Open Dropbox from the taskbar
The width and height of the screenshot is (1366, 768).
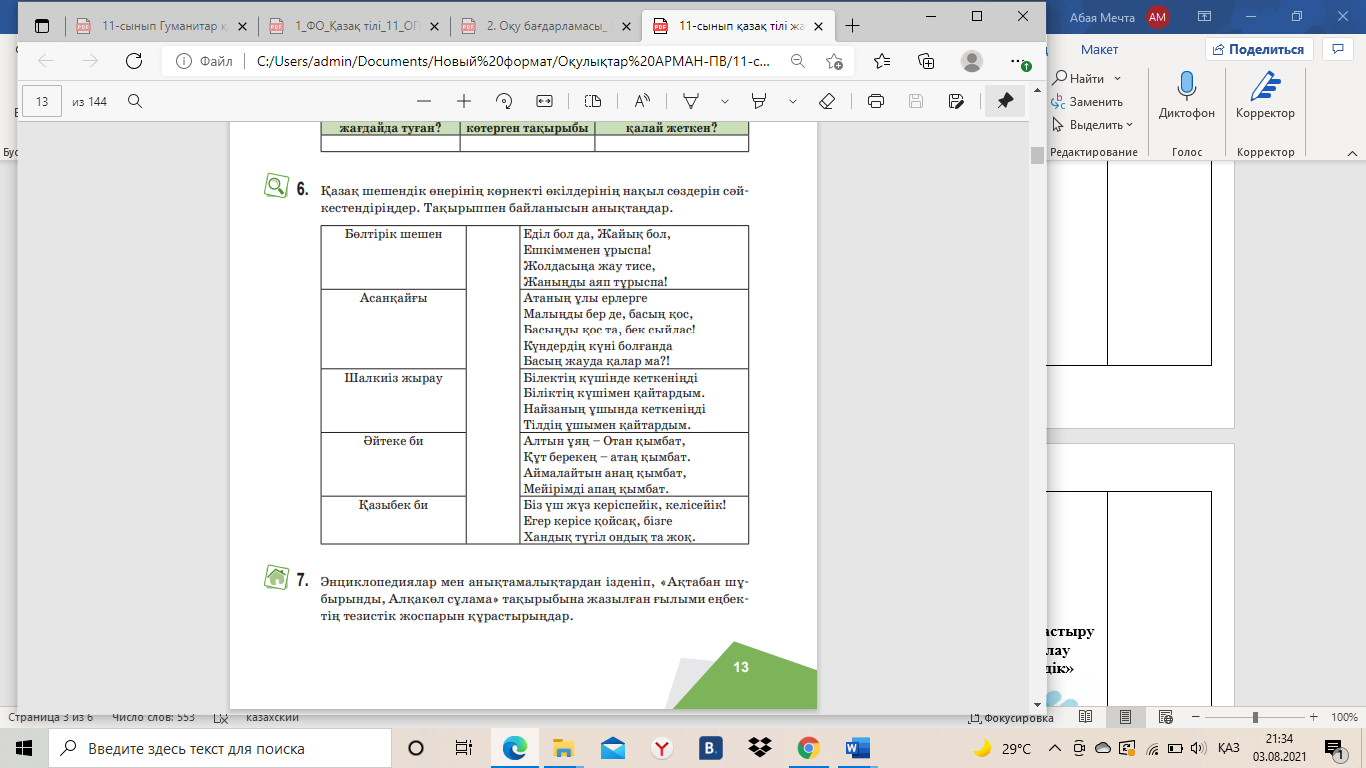(759, 748)
